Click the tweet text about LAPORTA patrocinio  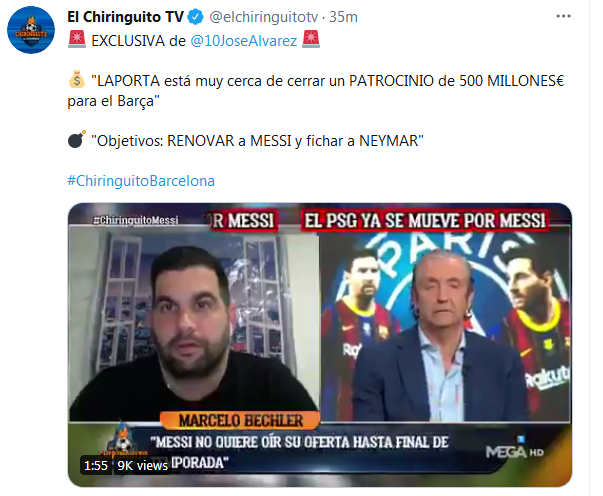(315, 91)
